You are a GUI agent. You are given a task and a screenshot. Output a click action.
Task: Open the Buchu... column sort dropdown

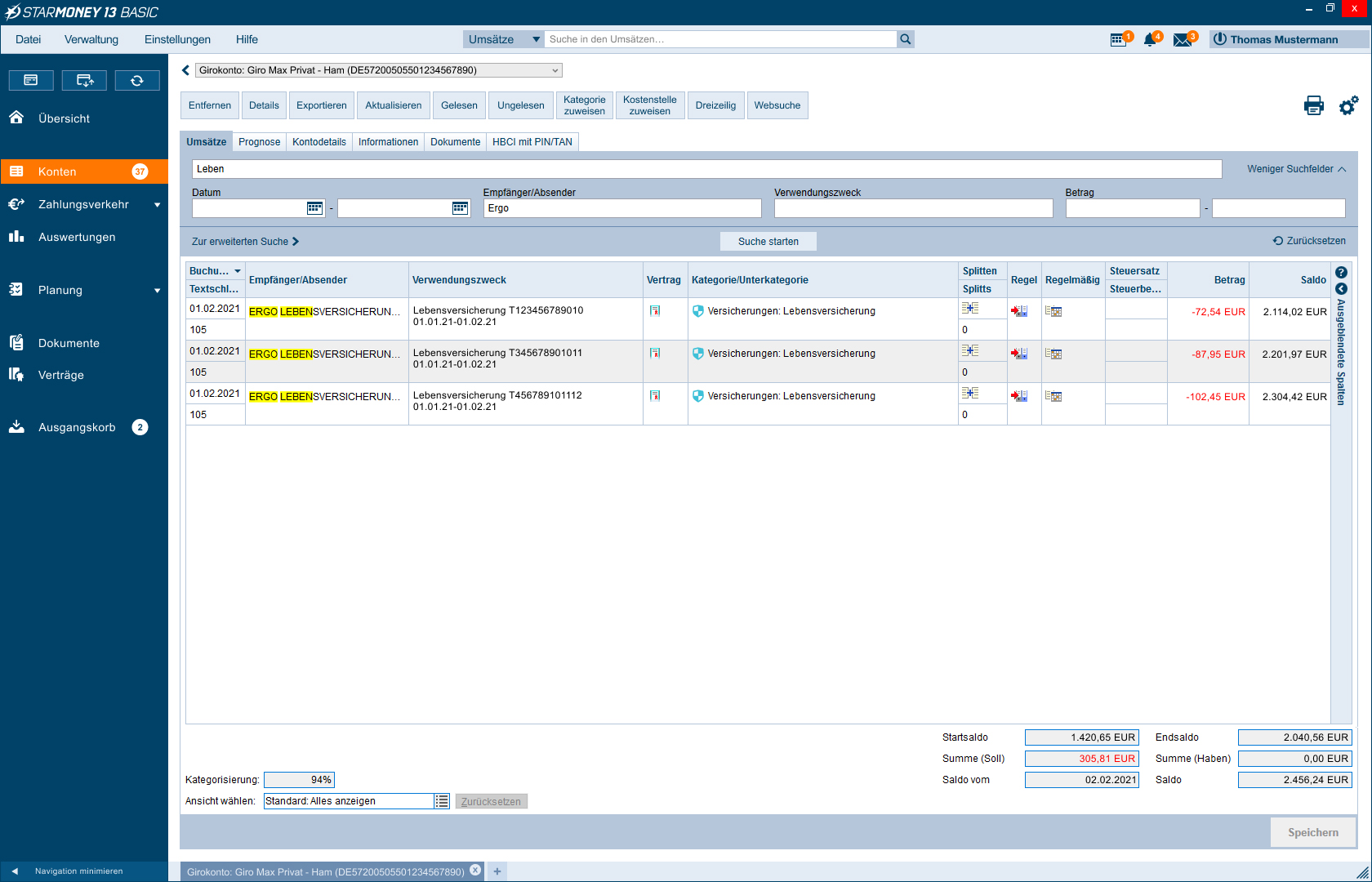238,271
